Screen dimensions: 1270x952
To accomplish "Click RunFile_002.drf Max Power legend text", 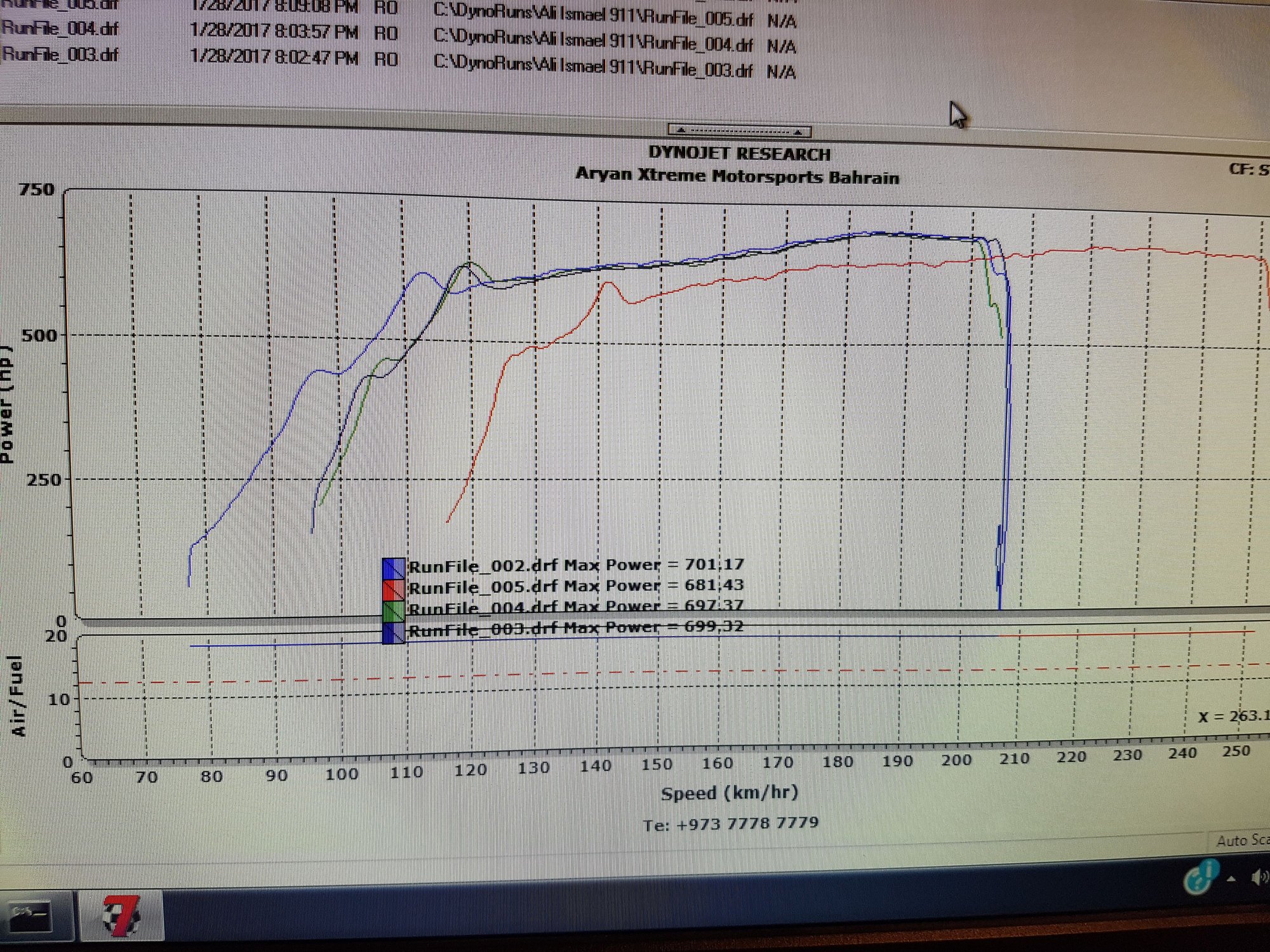I will click(575, 565).
